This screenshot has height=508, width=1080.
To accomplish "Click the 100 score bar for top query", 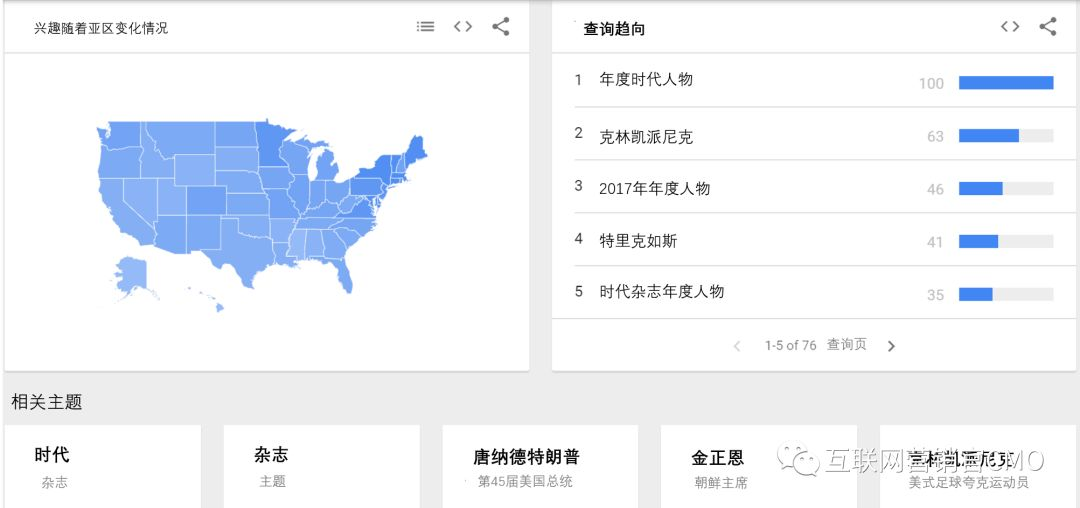I will pos(1006,83).
